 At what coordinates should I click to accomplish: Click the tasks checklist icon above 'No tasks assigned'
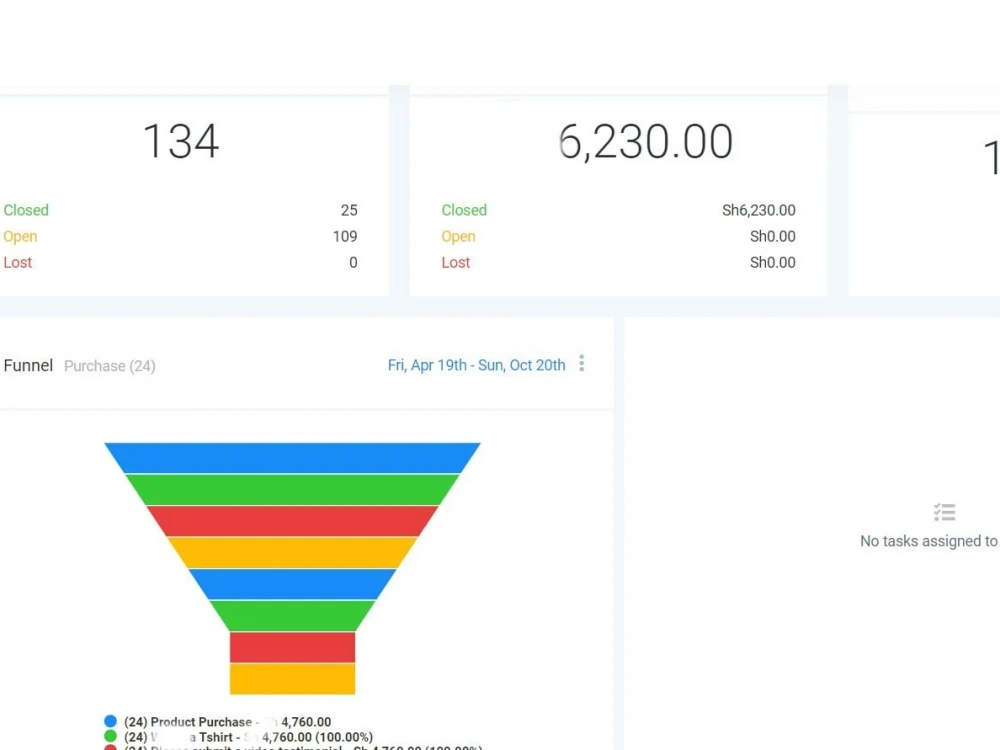tap(945, 512)
